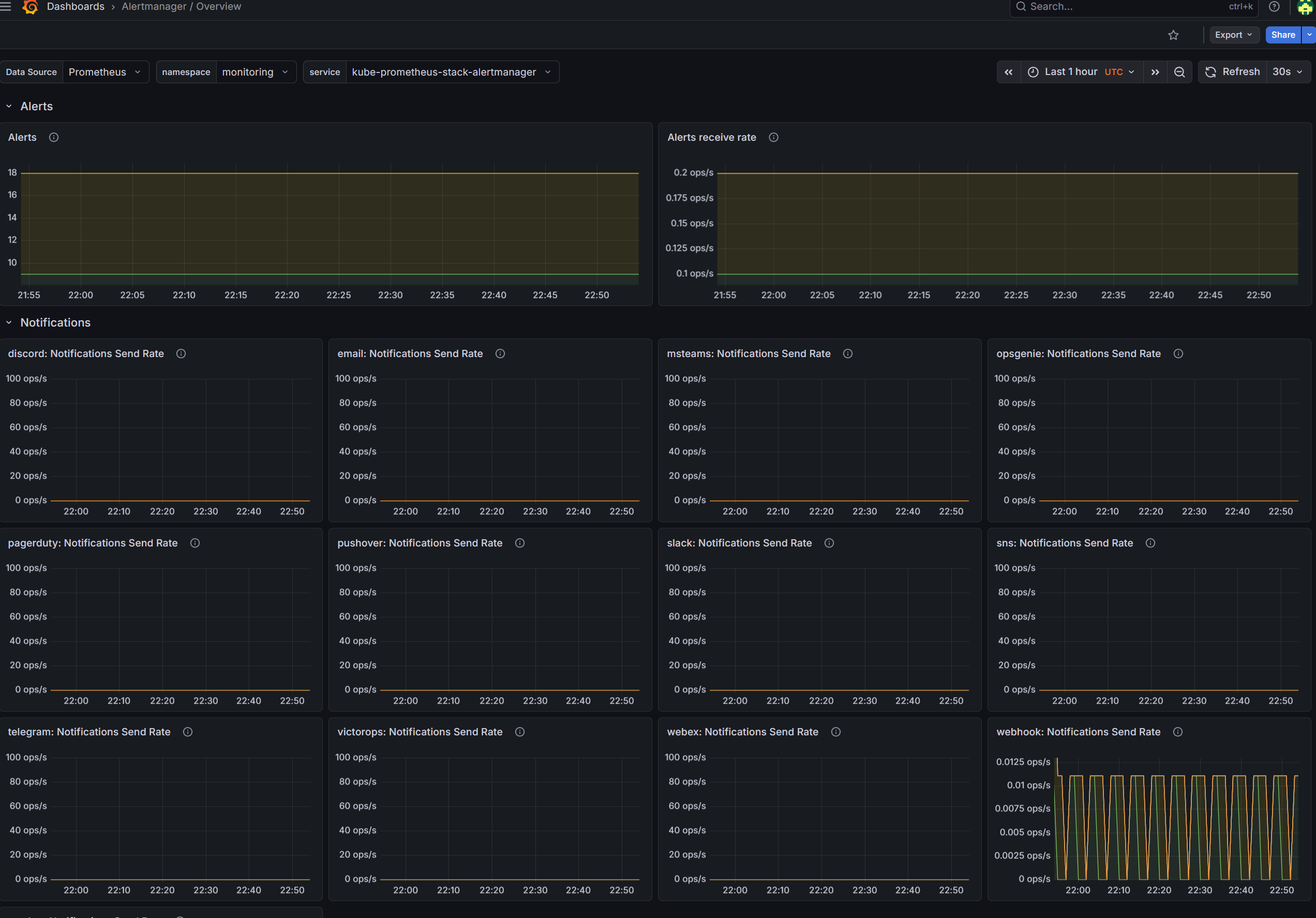The width and height of the screenshot is (1316, 918).
Task: Show info for webex send rate panel
Action: tap(835, 732)
